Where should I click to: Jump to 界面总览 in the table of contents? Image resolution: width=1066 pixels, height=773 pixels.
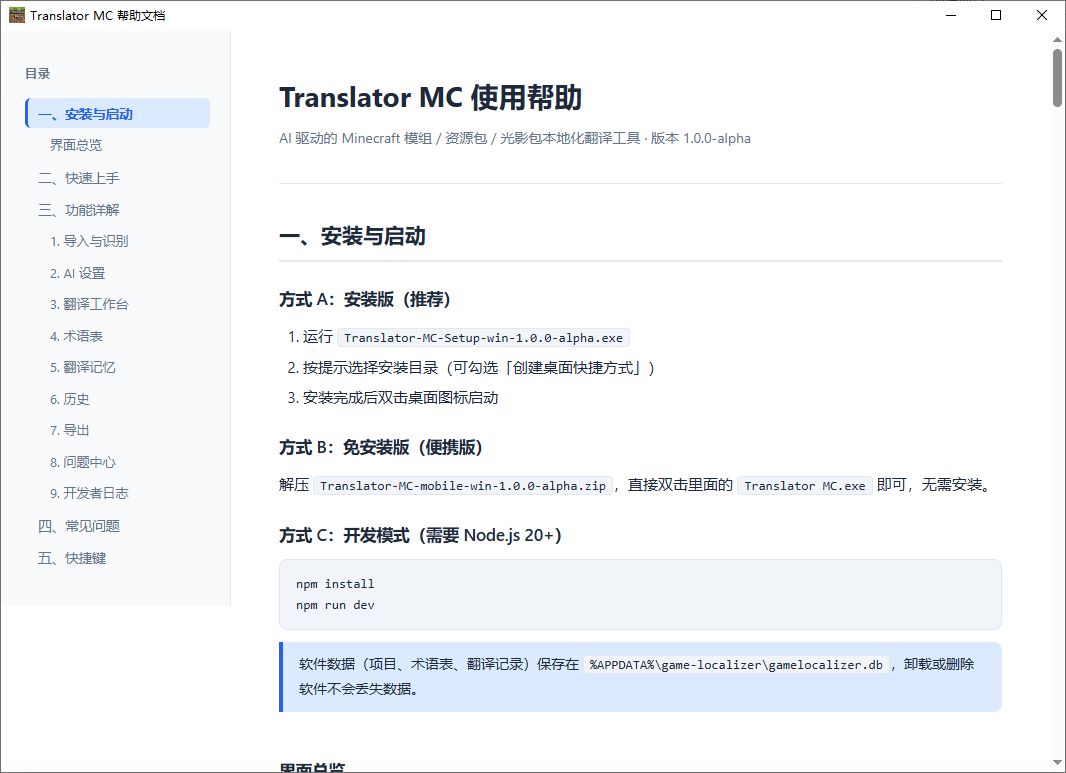pyautogui.click(x=75, y=145)
